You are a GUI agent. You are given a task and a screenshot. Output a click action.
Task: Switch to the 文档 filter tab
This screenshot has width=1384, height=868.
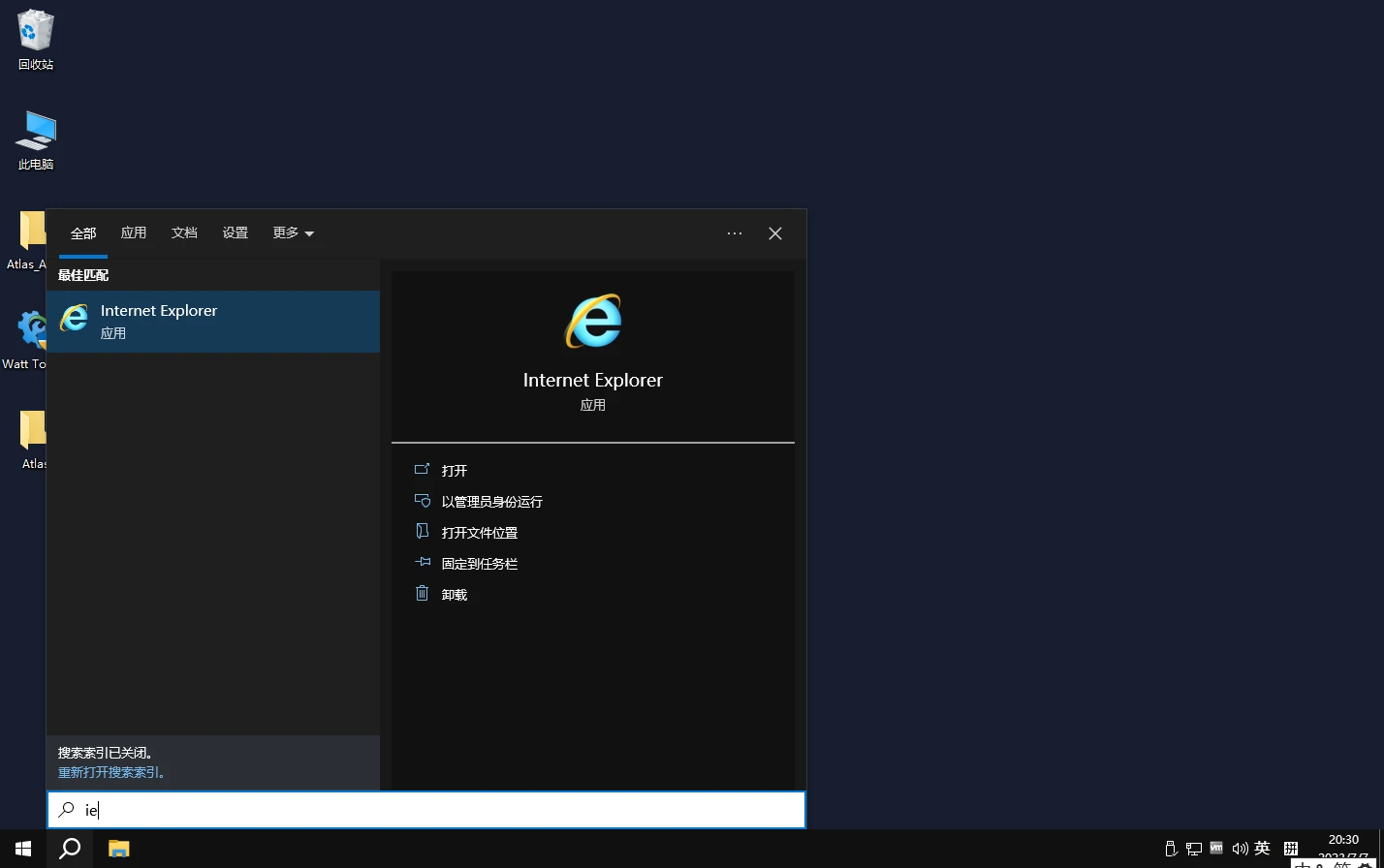[x=184, y=232]
